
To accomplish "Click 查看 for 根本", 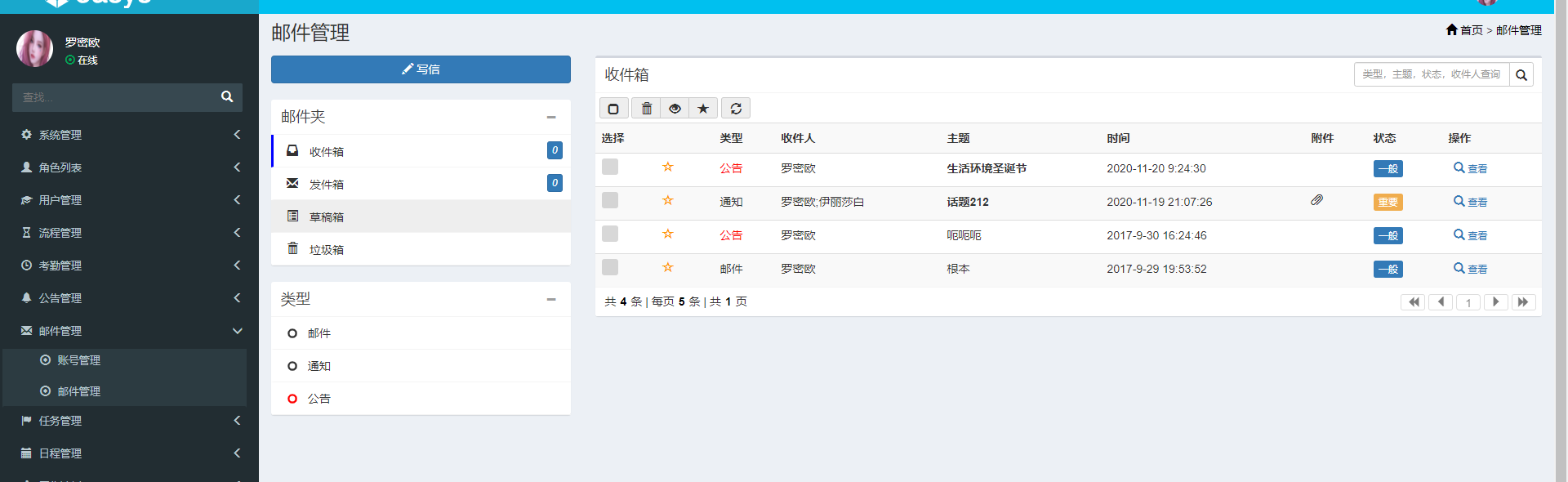I will (1470, 269).
